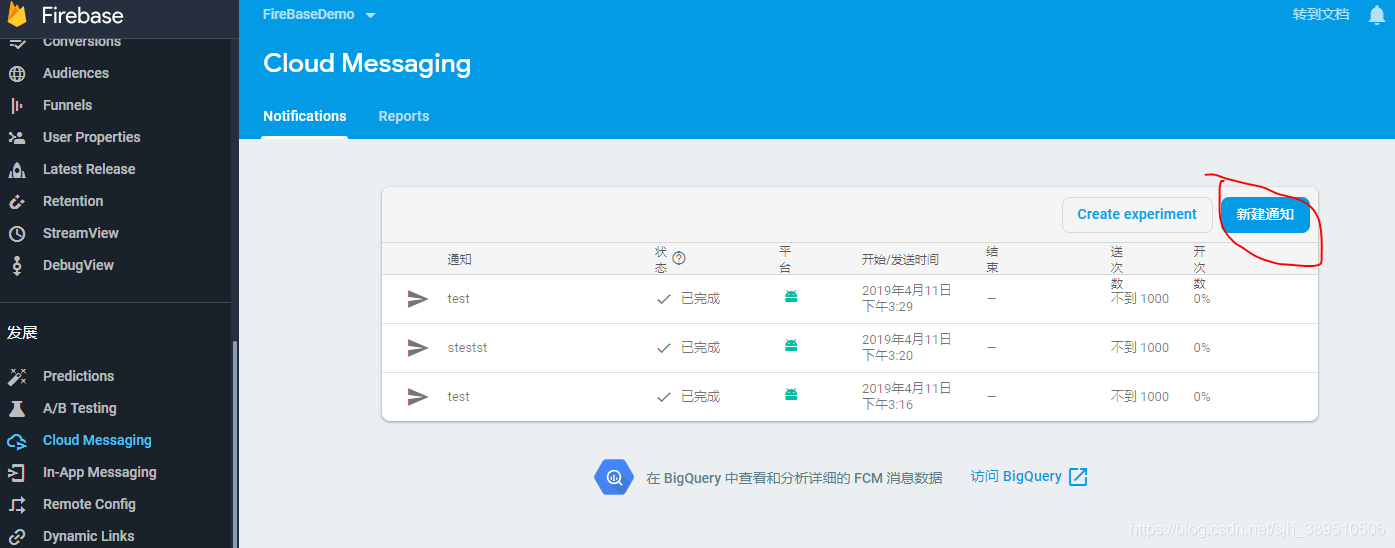The image size is (1395, 548).
Task: Click the Android icon in 下午3:29 row
Action: [x=791, y=297]
